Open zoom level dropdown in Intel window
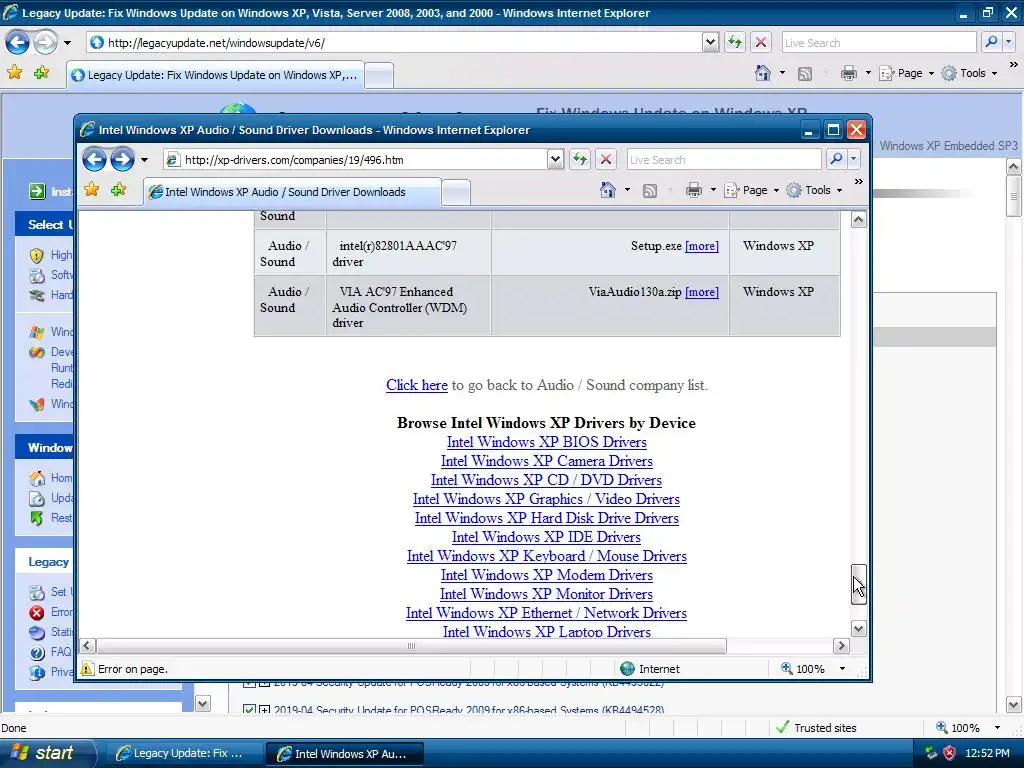This screenshot has width=1024, height=768. pos(842,669)
